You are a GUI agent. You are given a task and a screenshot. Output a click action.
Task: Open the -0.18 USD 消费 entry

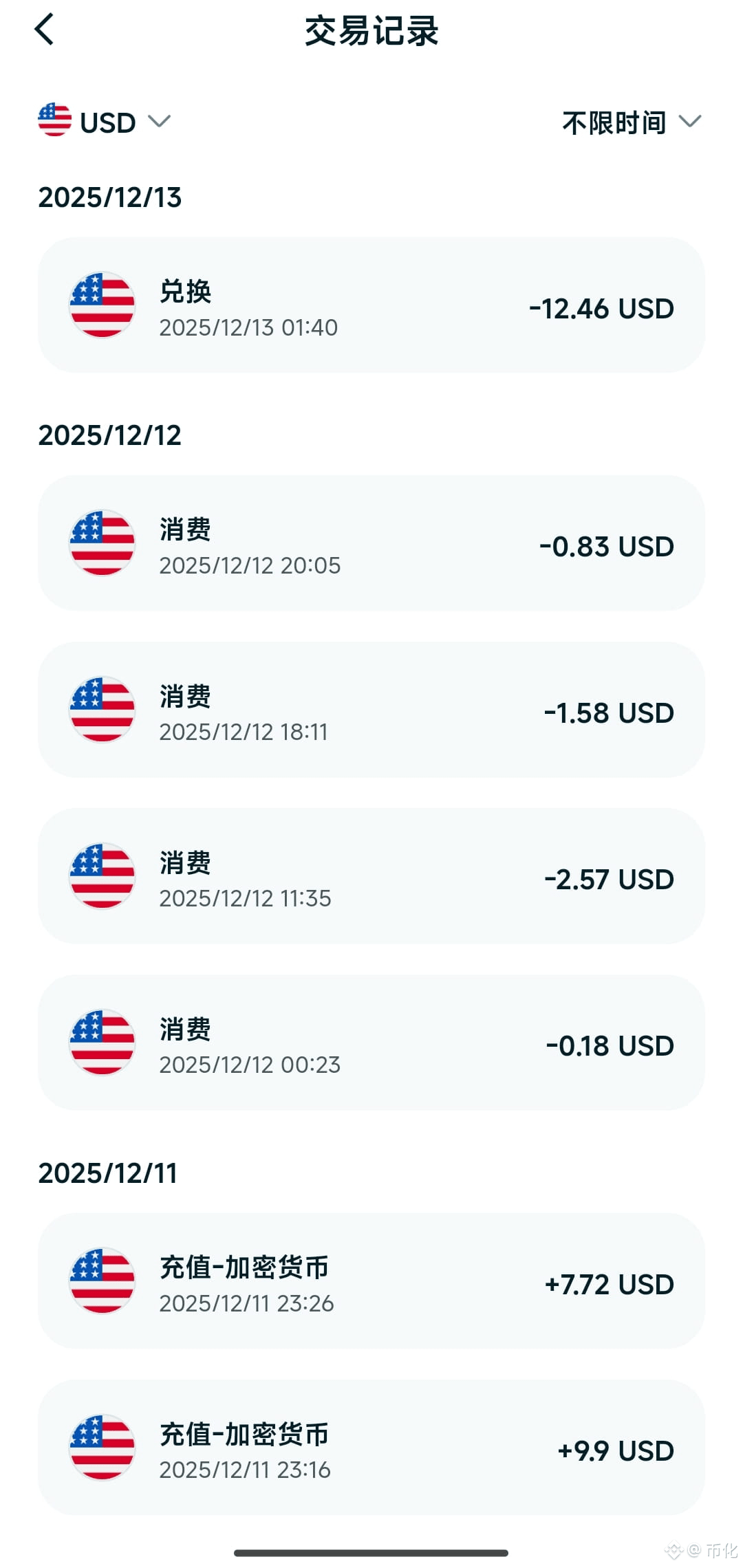371,1043
